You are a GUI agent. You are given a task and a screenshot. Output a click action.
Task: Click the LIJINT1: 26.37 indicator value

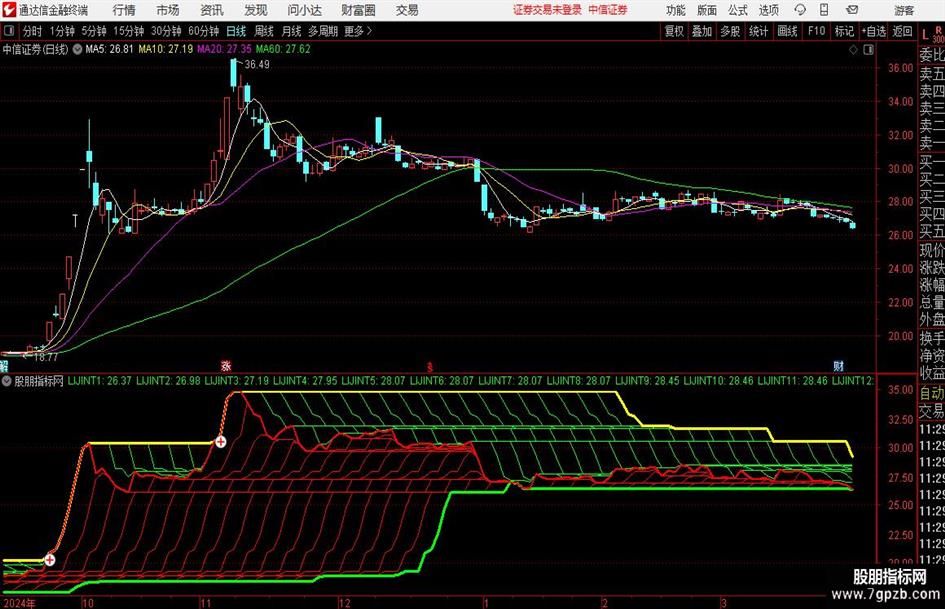[x=99, y=381]
